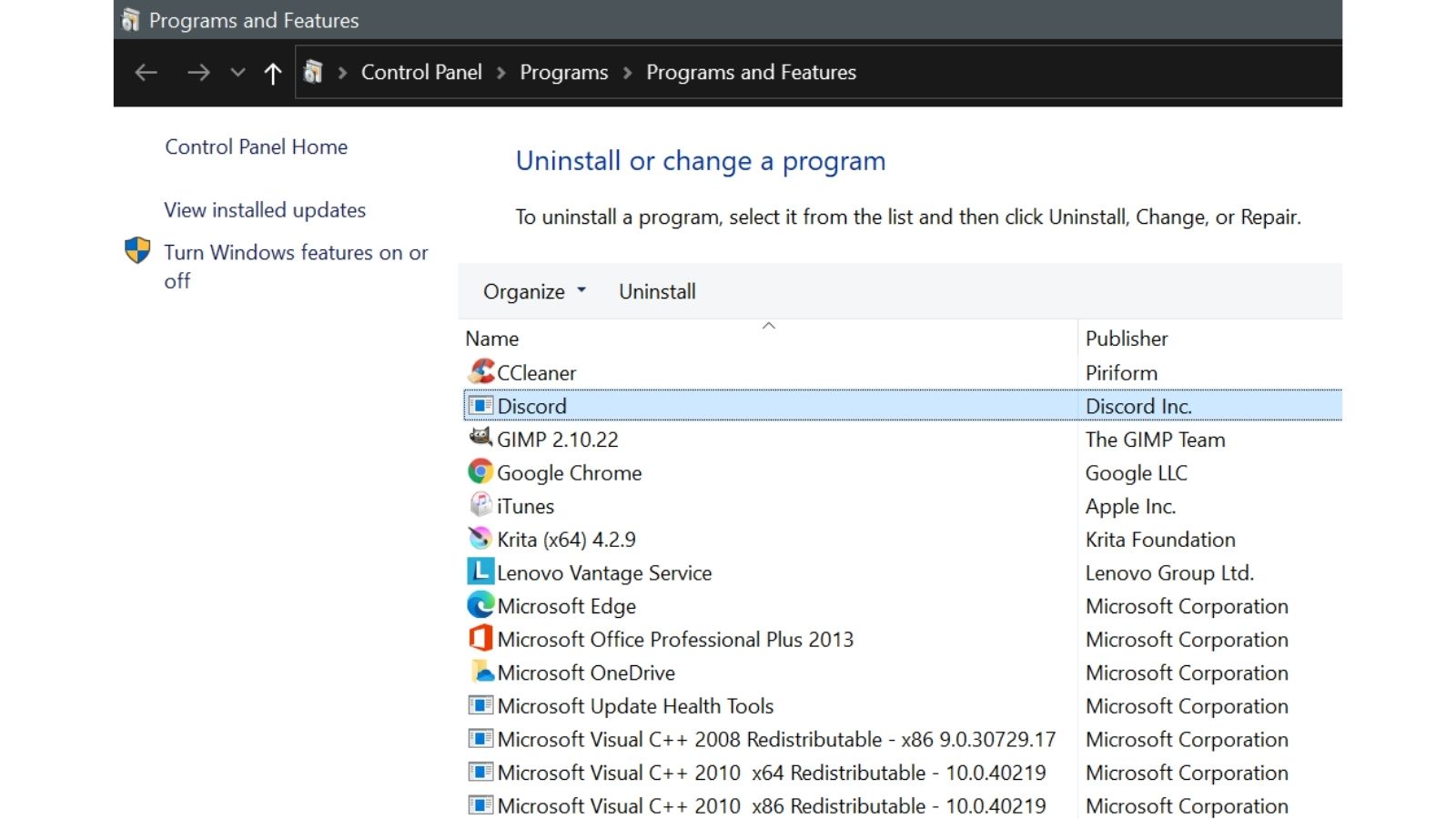Select the Discord entry name
This screenshot has width=1456, height=819.
point(531,406)
